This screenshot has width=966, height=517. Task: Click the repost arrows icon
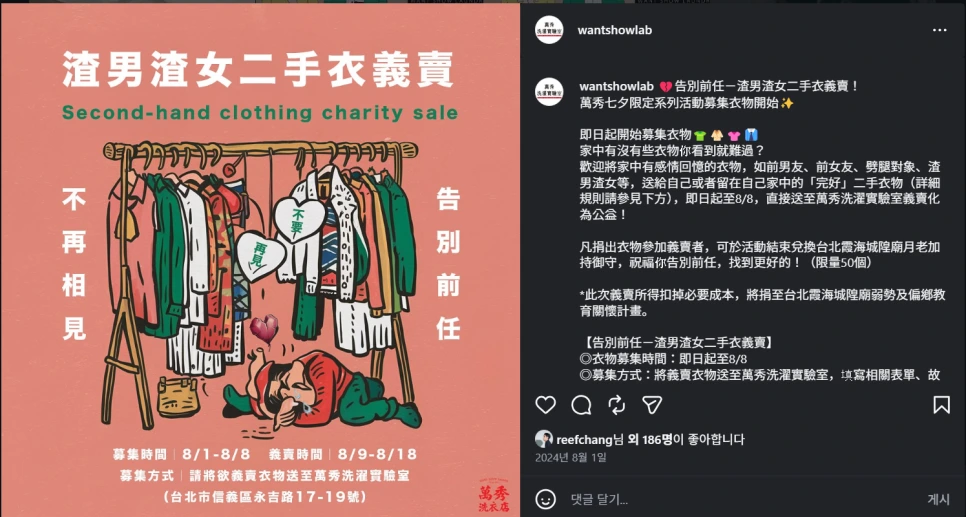[x=617, y=405]
